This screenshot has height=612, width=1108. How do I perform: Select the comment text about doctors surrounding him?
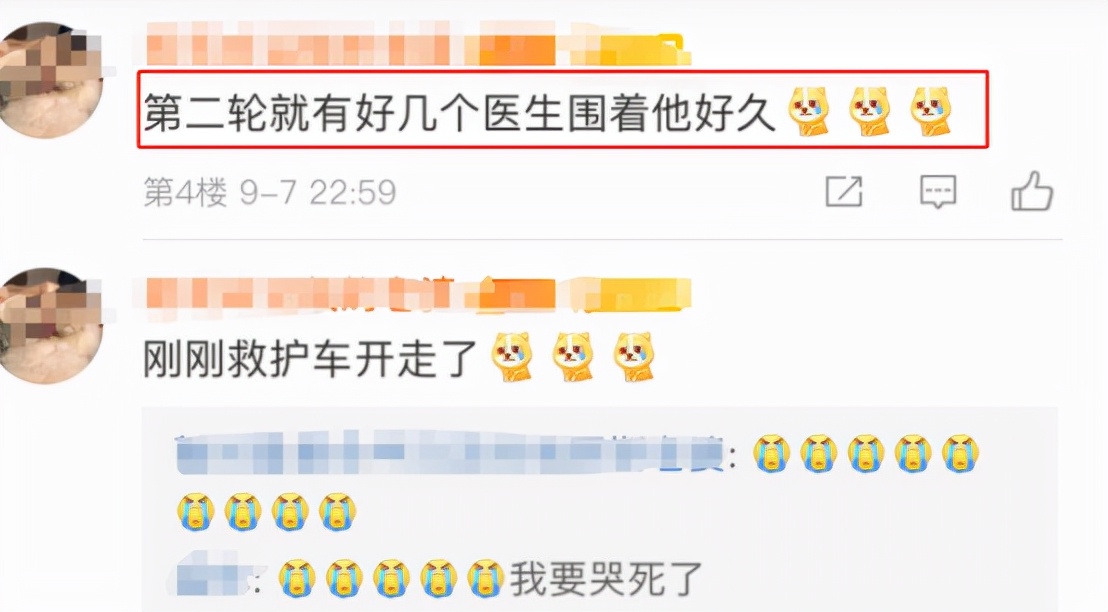click(459, 112)
